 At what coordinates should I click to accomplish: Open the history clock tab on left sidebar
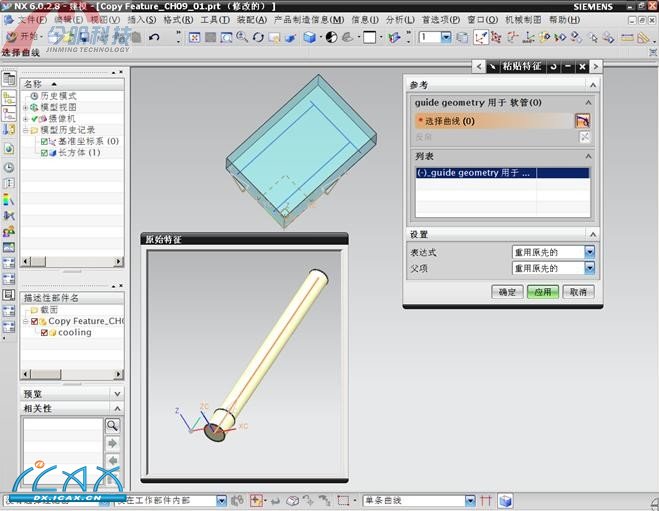point(9,168)
